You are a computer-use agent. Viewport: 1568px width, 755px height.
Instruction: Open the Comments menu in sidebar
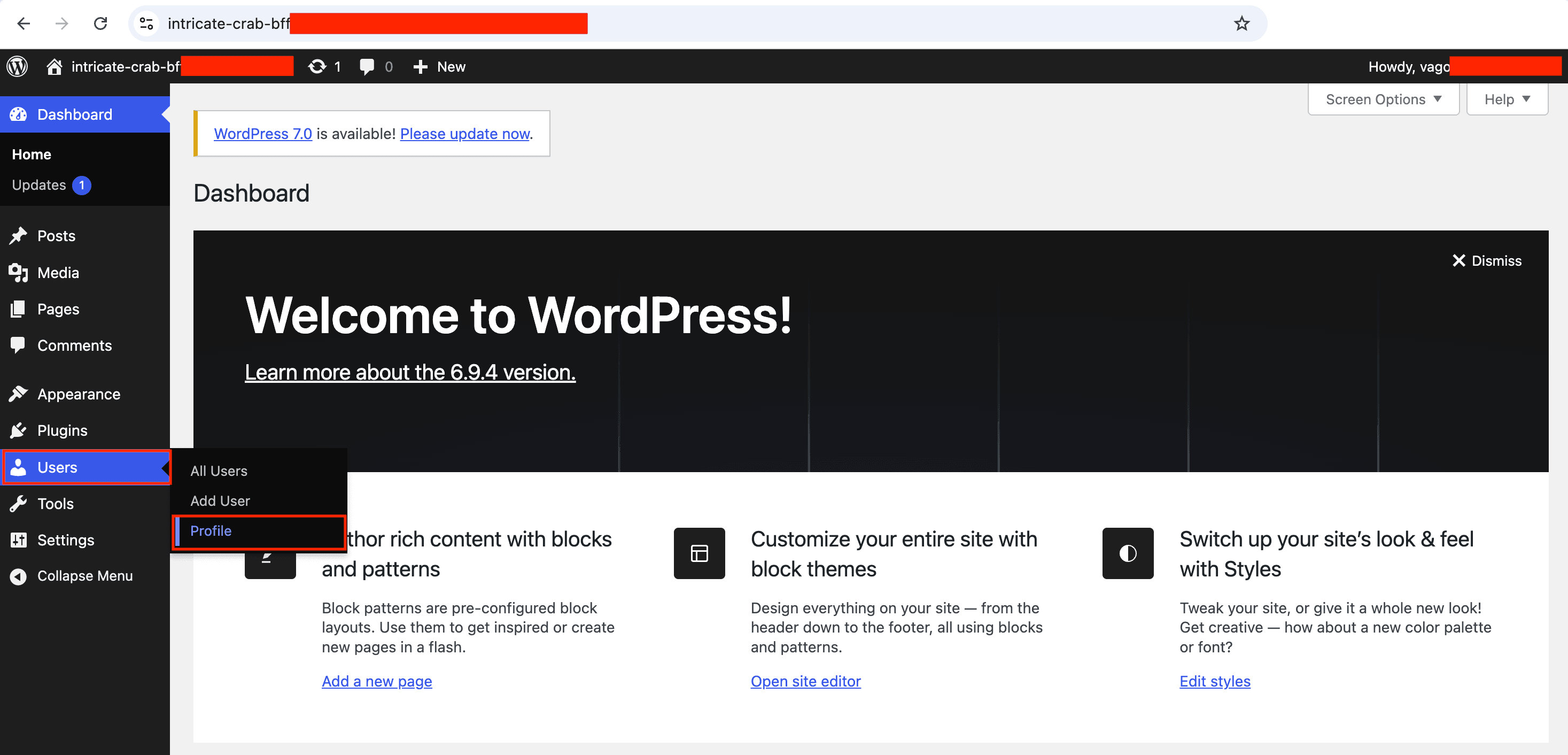point(85,345)
